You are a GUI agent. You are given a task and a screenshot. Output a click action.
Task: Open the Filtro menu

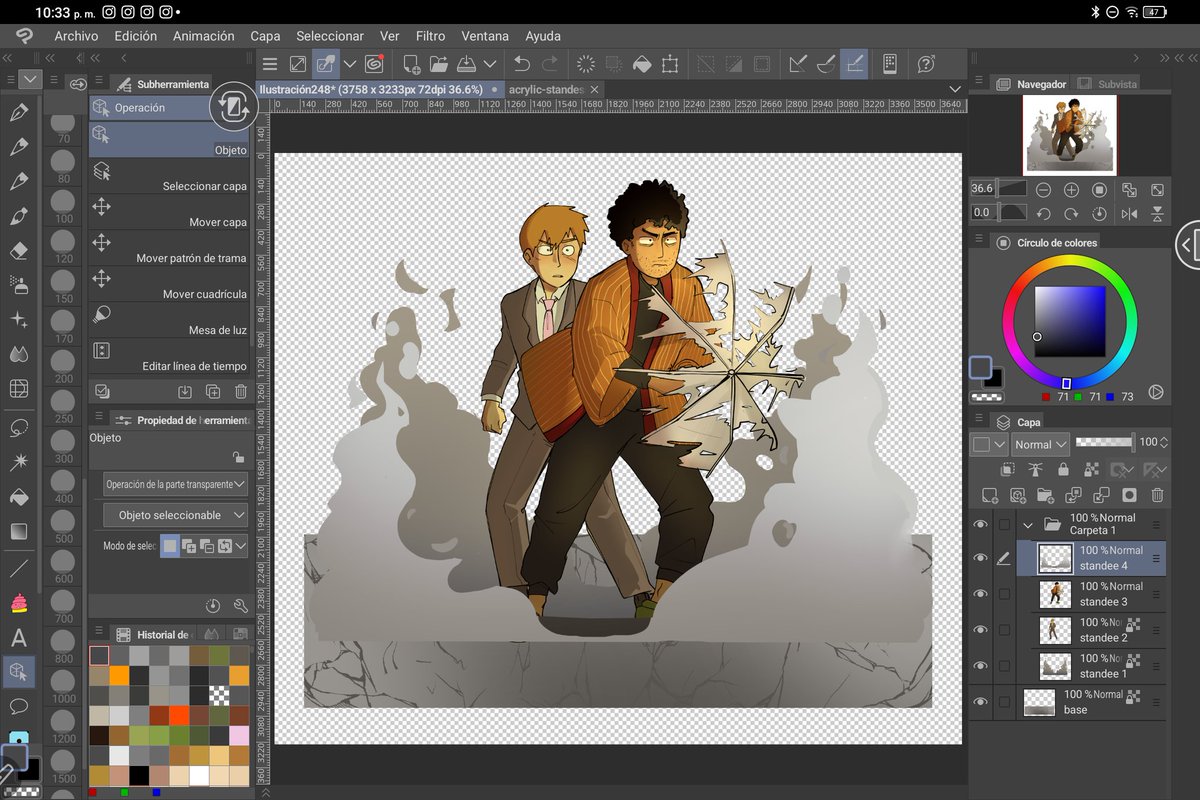[430, 36]
